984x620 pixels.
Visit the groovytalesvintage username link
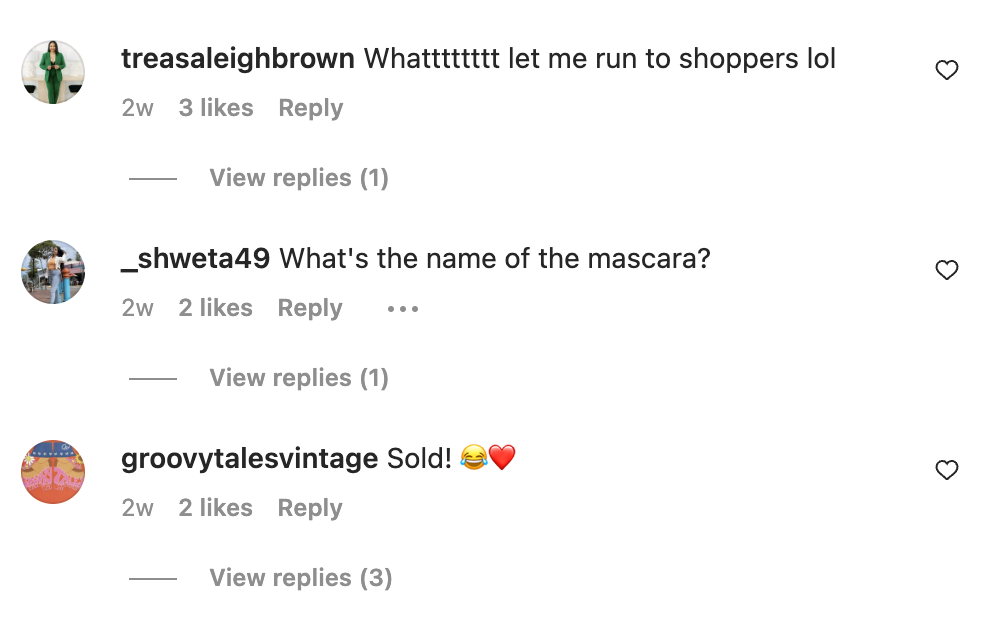(x=249, y=459)
